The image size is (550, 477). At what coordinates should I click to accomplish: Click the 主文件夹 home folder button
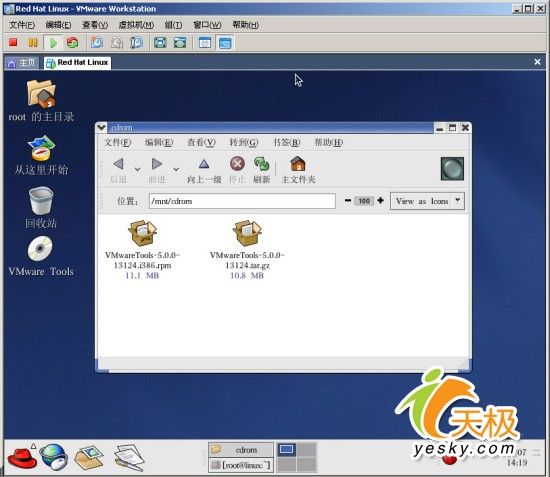pos(298,170)
